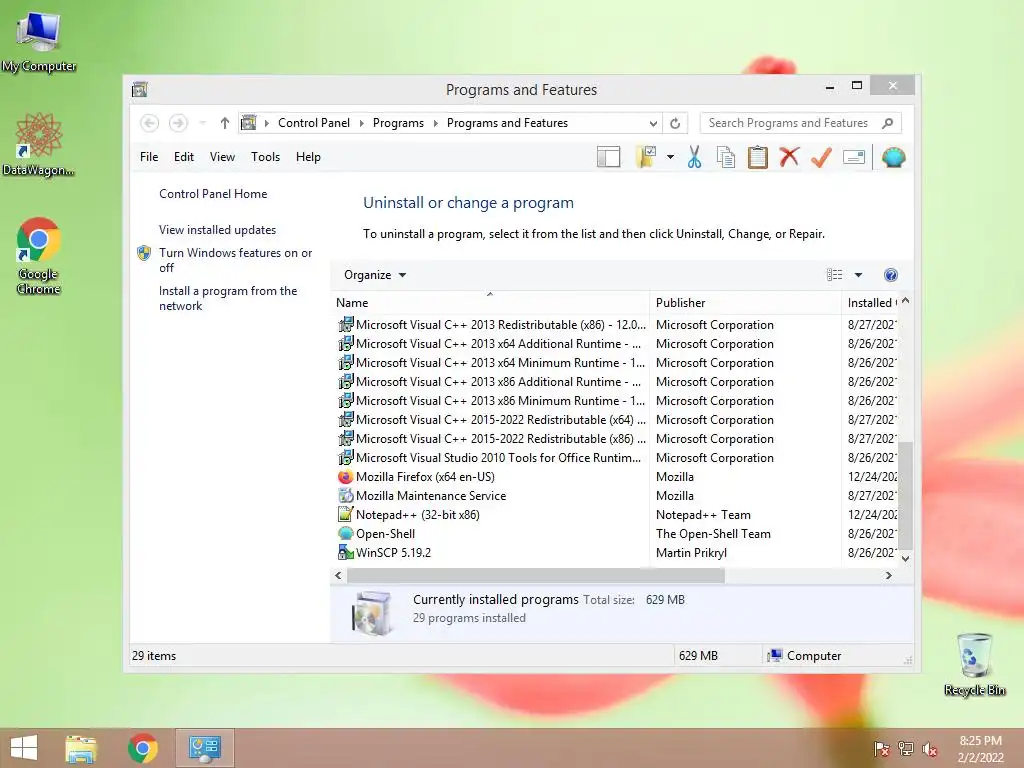This screenshot has height=768, width=1024.
Task: Click the Control Panel breadcrumb segment
Action: [313, 123]
